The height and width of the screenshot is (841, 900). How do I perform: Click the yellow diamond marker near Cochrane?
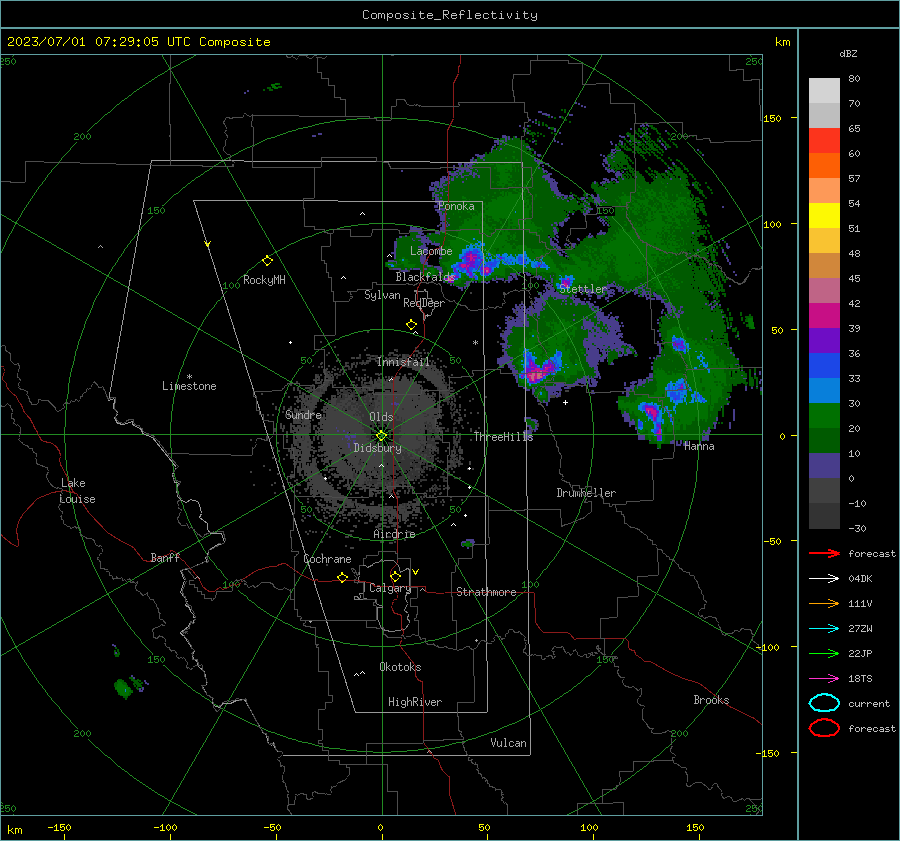pos(342,577)
